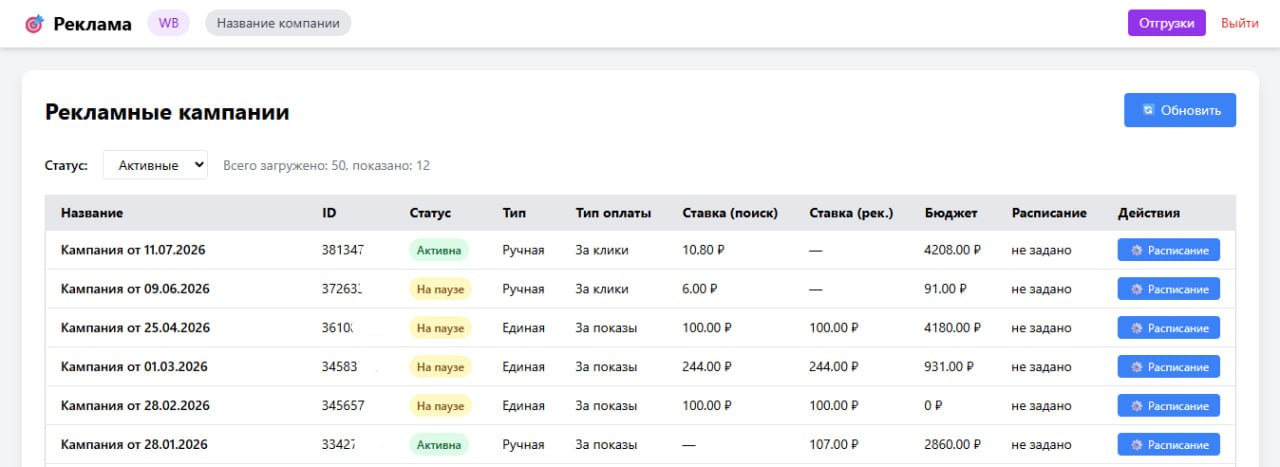
Task: Click the Название column header
Action: click(x=92, y=213)
